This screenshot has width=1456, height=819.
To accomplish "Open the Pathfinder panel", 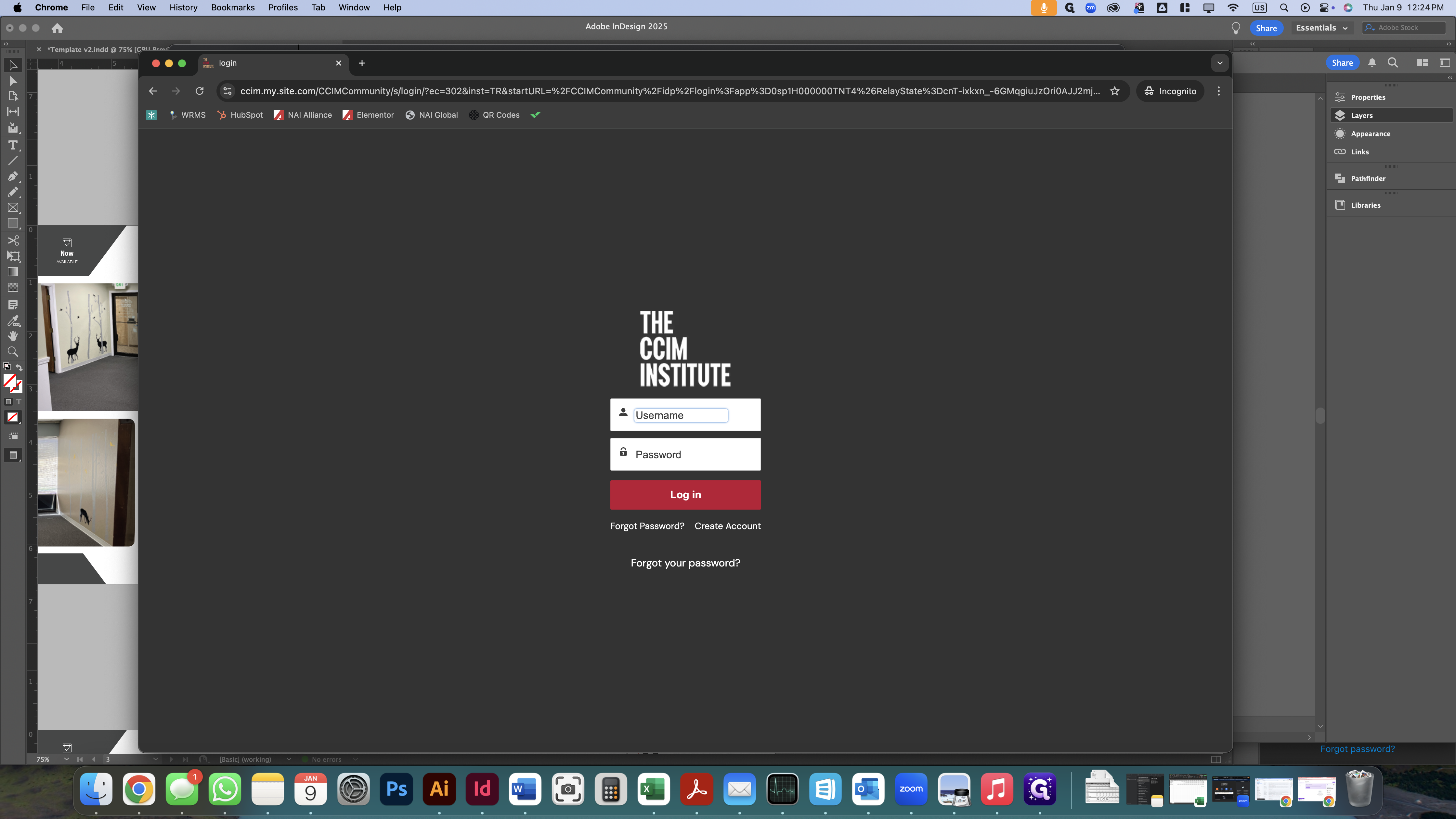I will [1390, 179].
